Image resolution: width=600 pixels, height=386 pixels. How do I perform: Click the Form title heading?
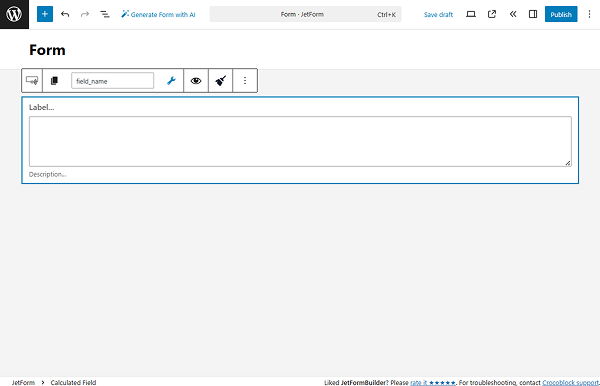click(x=47, y=50)
